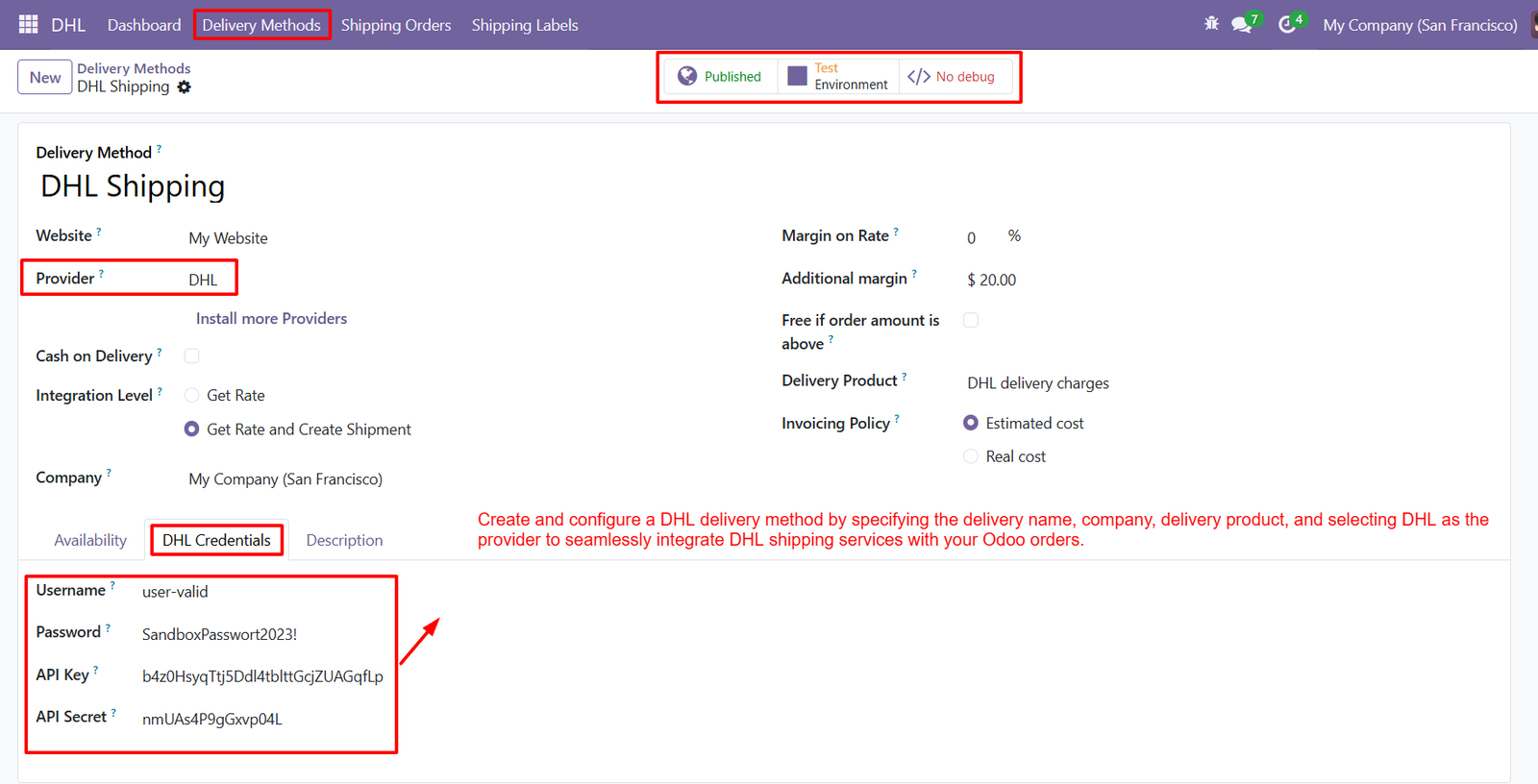Open the Delivery Methods menu
This screenshot has width=1538, height=784.
[261, 25]
